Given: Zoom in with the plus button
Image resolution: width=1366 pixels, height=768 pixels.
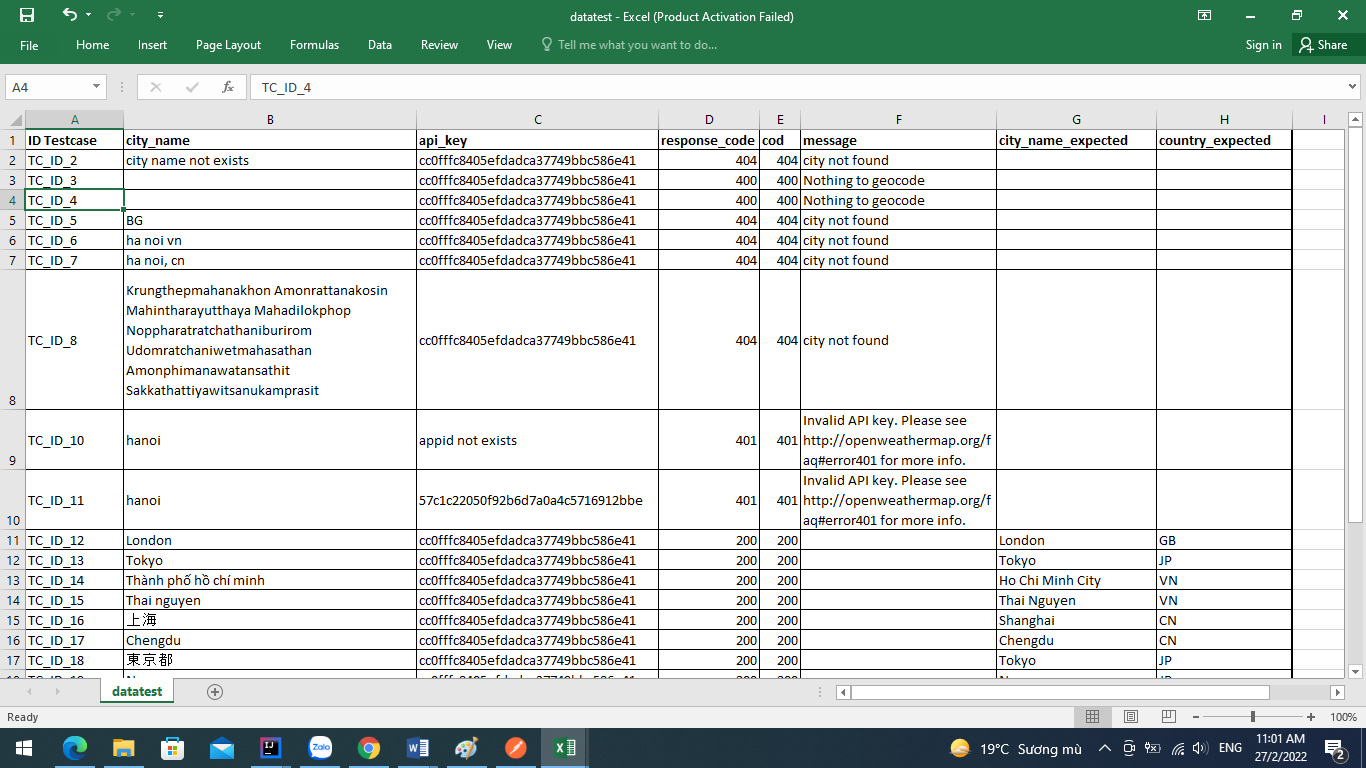Looking at the screenshot, I should tap(1311, 717).
